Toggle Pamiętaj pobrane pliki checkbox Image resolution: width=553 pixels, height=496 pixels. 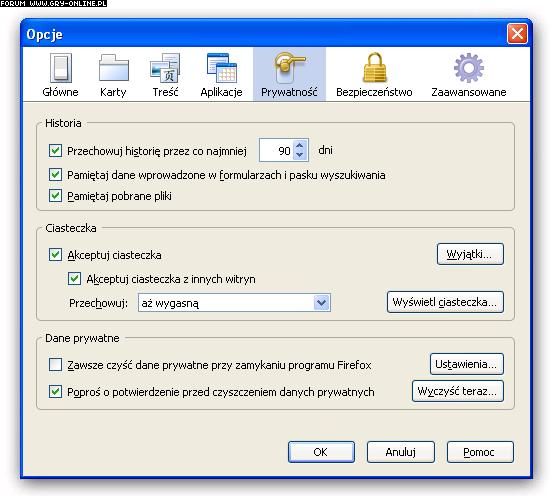(55, 195)
